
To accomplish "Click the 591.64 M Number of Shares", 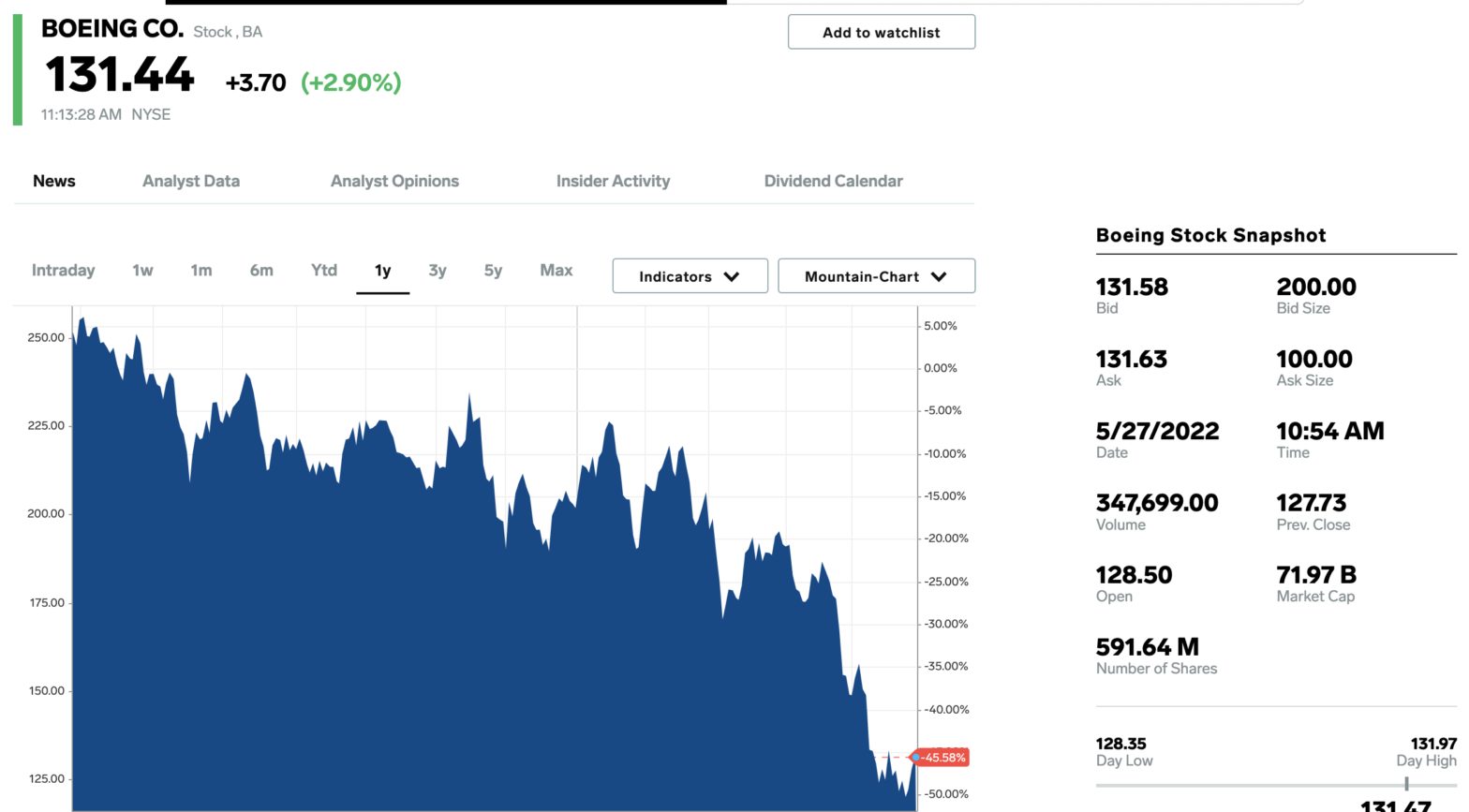I will [1148, 647].
